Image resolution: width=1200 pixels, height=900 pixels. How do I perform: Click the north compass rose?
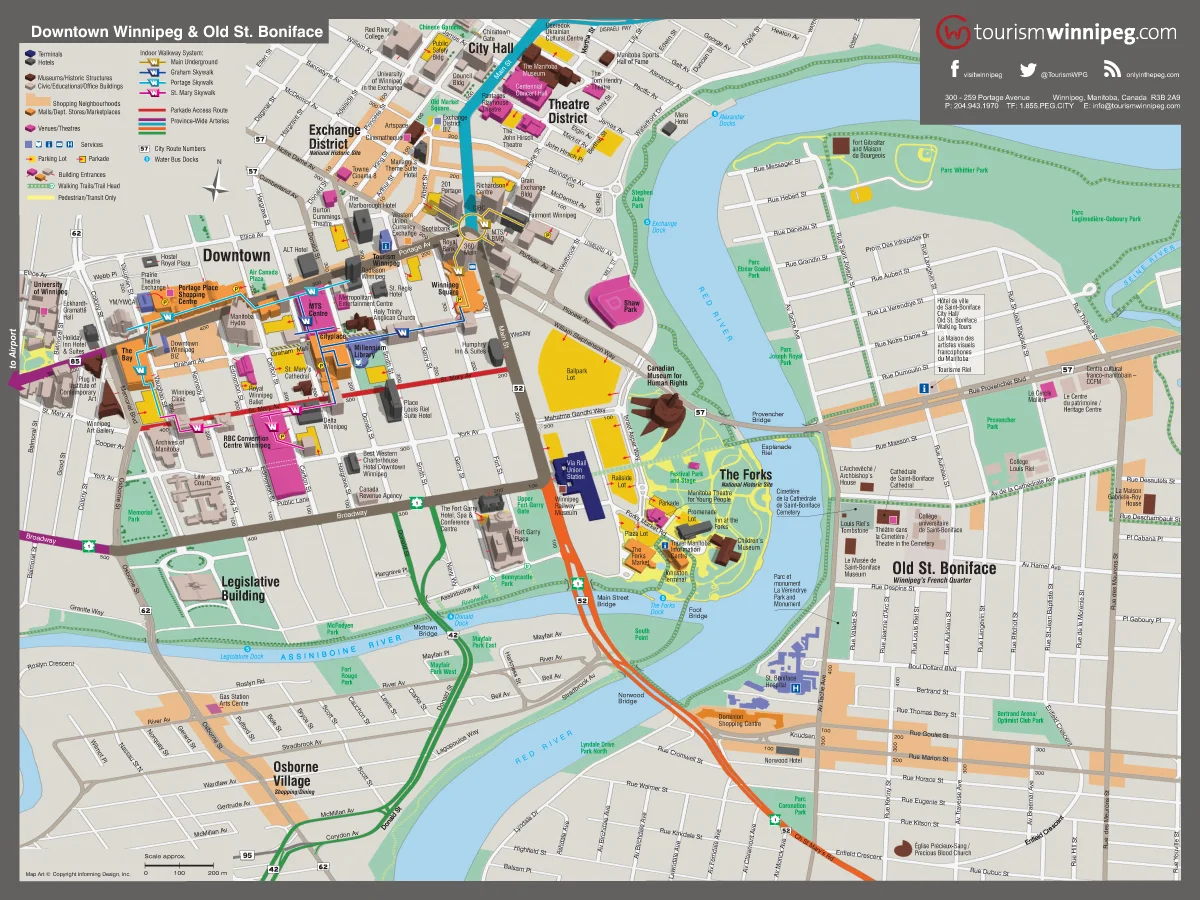[x=216, y=183]
